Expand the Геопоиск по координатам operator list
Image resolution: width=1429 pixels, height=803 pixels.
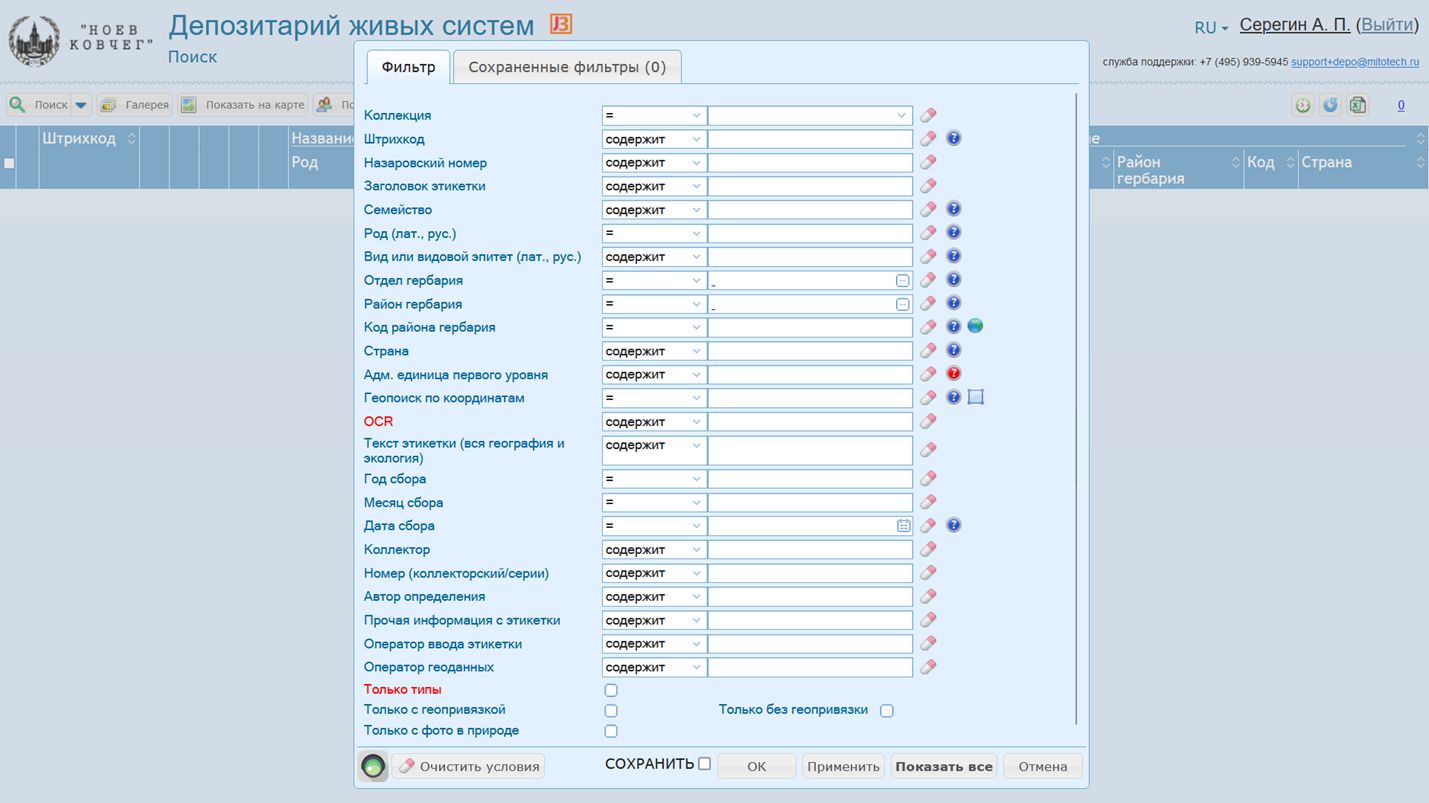point(654,398)
